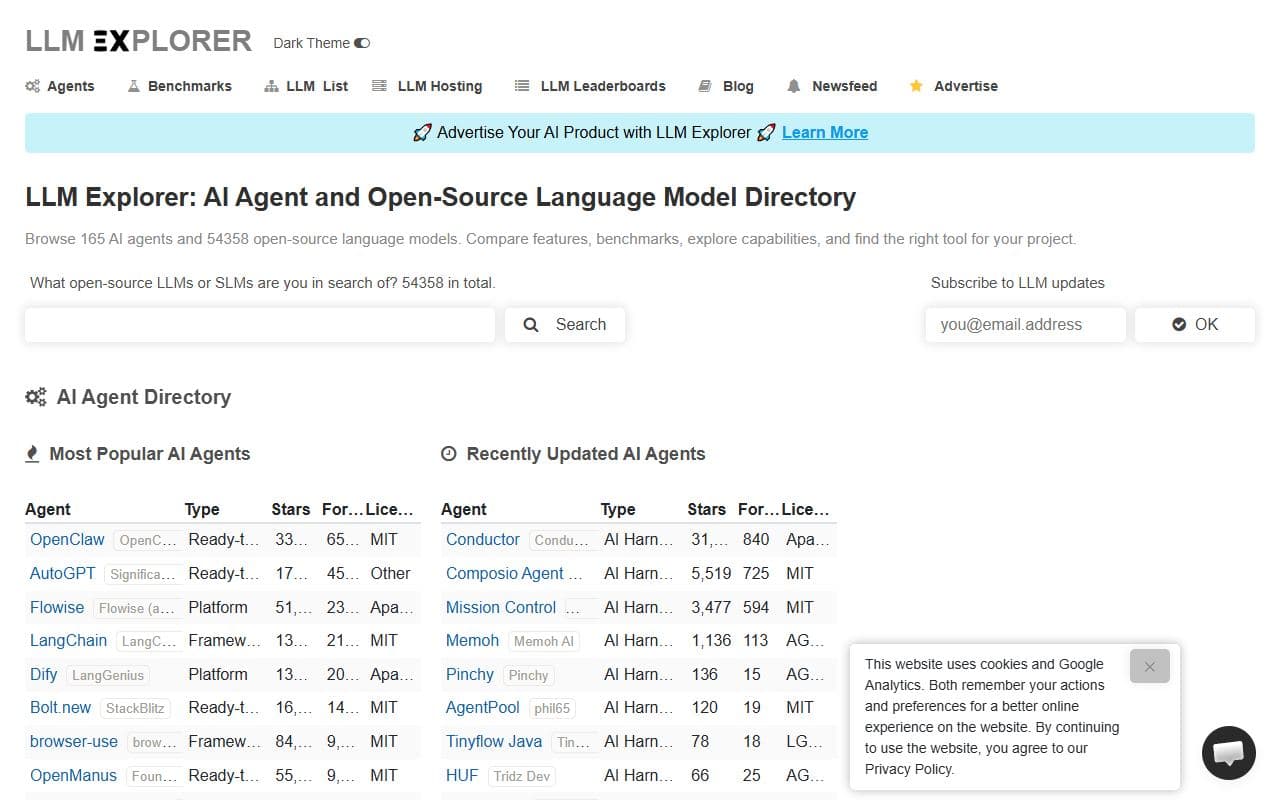Image resolution: width=1280 pixels, height=800 pixels.
Task: Open the Dify agent link
Action: pyautogui.click(x=44, y=674)
